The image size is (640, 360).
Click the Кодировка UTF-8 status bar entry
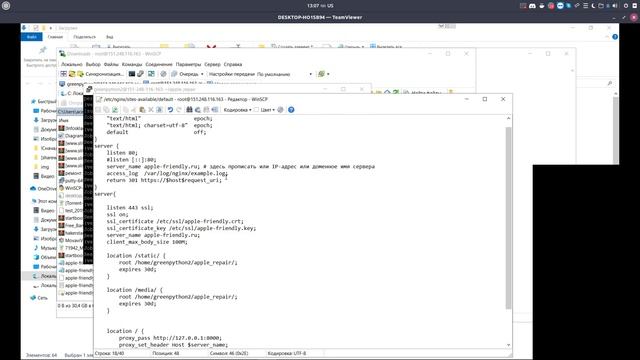[x=287, y=353]
